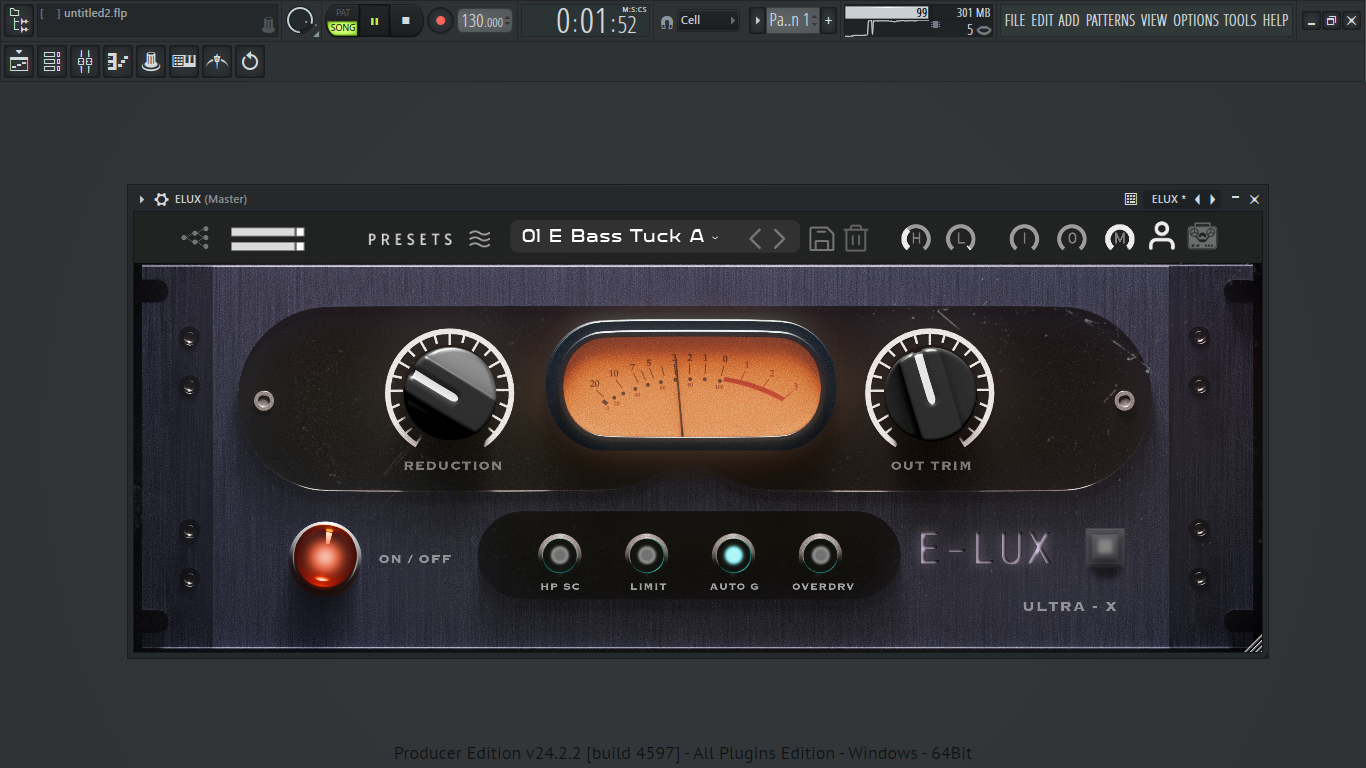Open the Piano roll icon
Screen dimensions: 1366x768
118,62
